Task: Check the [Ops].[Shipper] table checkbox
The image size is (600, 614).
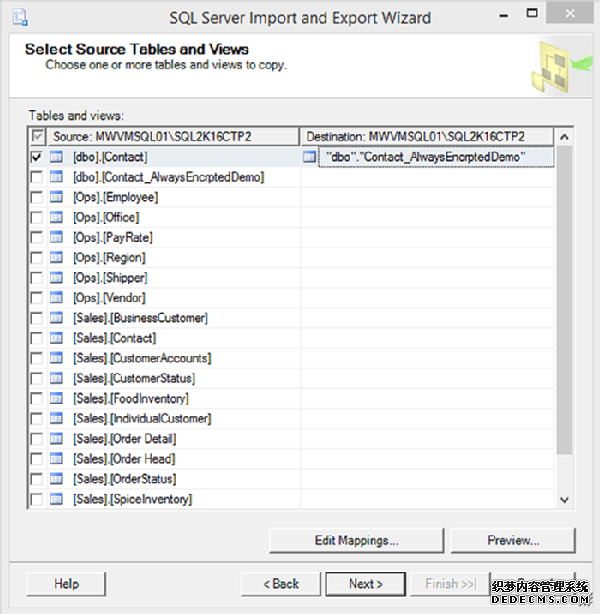Action: click(36, 278)
